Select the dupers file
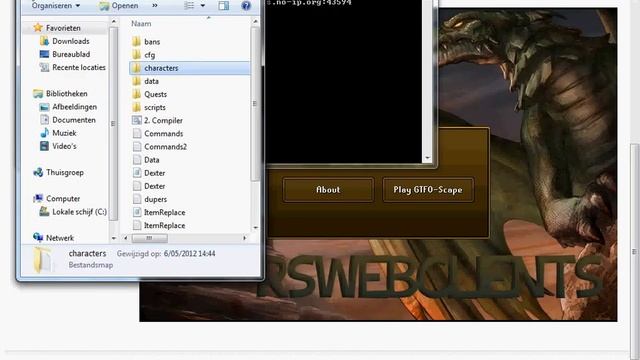This screenshot has height=360, width=640. [156, 199]
